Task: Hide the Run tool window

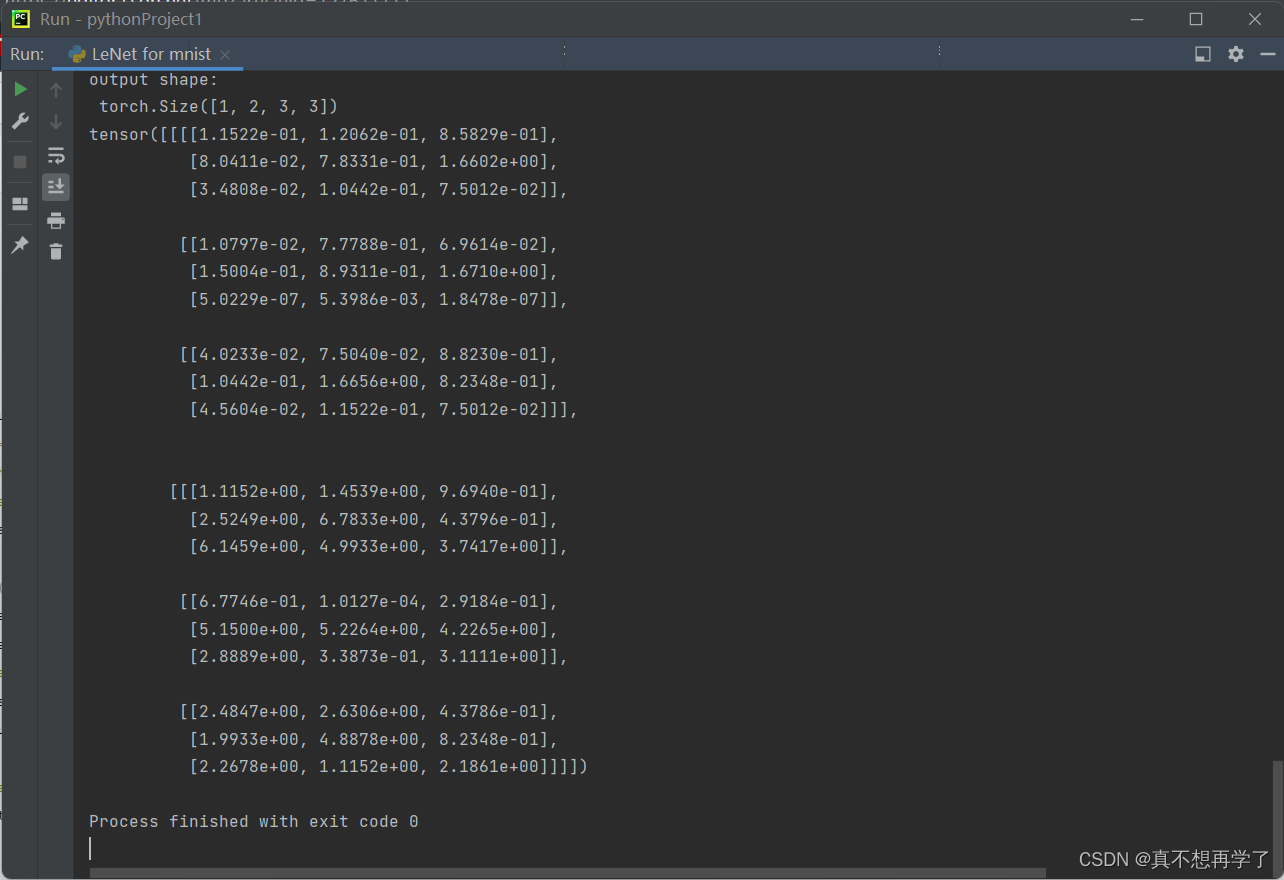Action: coord(1268,54)
